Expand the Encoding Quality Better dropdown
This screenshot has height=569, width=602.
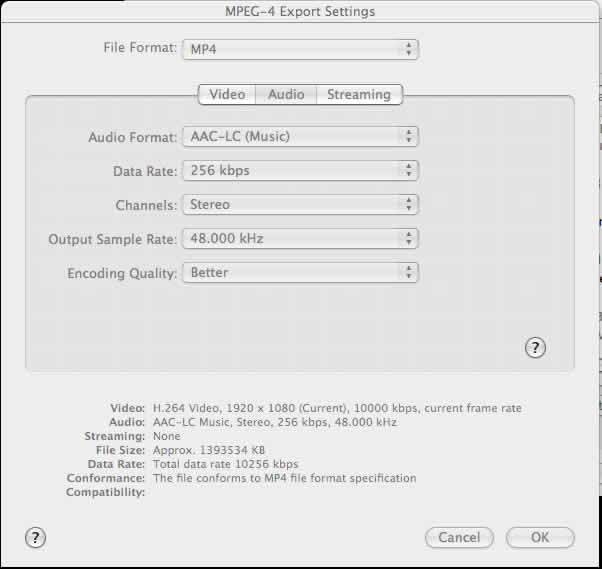pos(299,273)
